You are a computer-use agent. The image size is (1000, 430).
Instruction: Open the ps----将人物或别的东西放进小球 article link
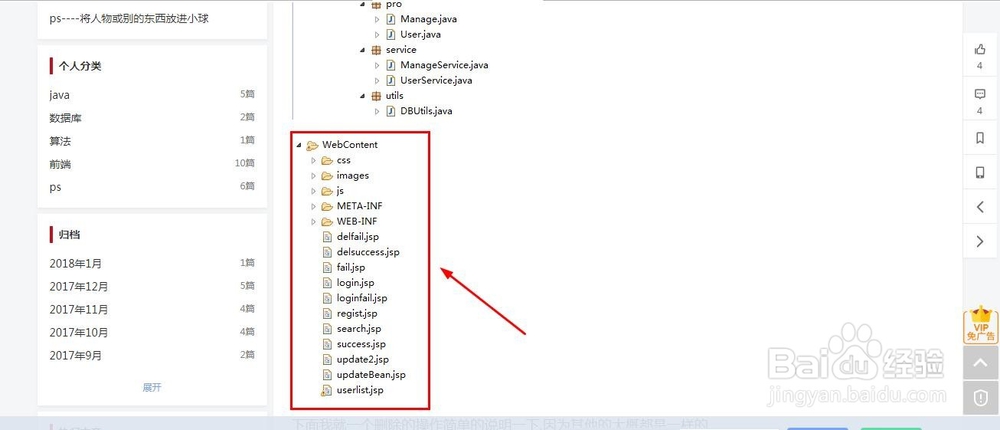coord(129,18)
